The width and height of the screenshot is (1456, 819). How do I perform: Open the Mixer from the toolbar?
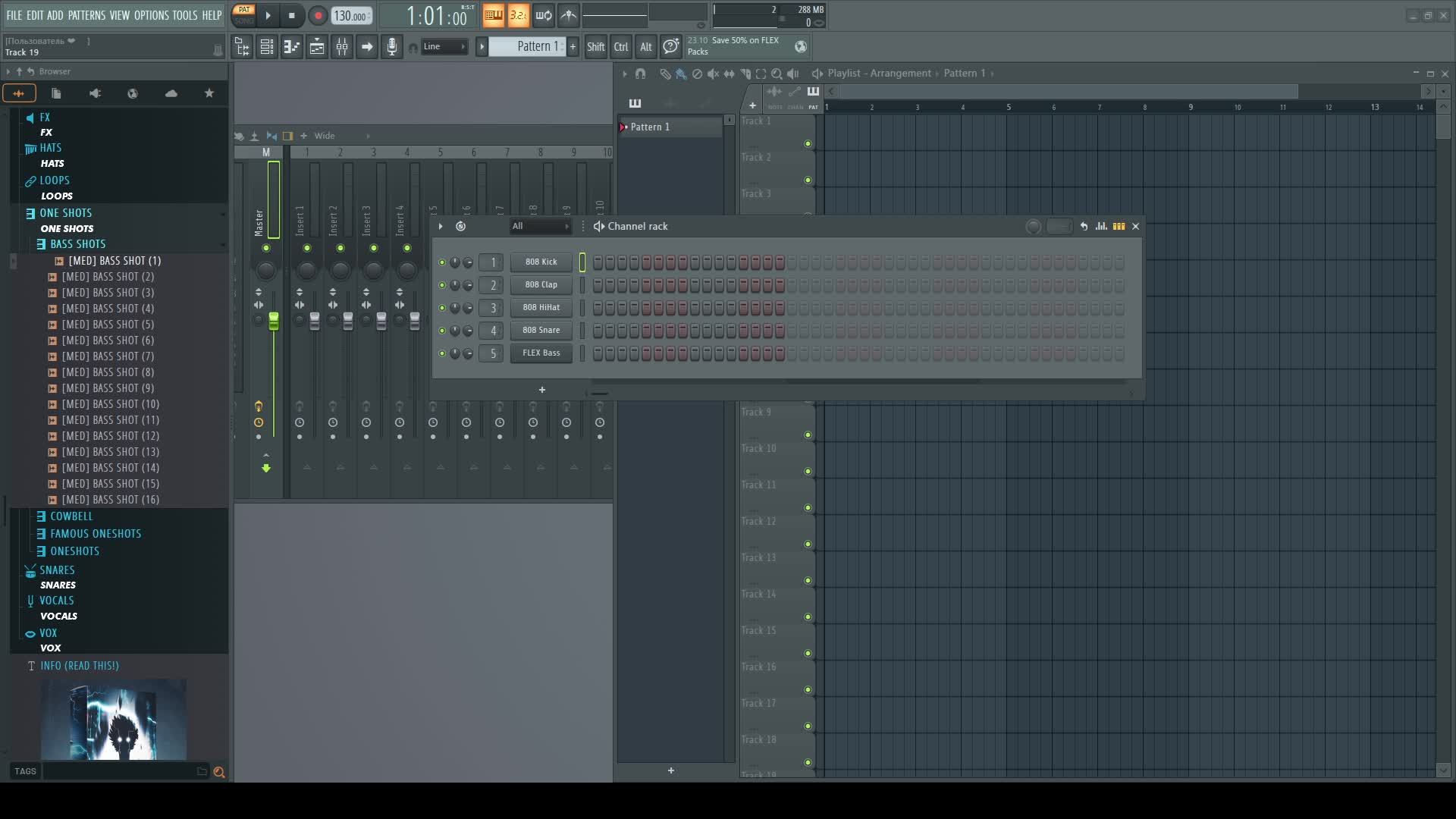coord(342,47)
